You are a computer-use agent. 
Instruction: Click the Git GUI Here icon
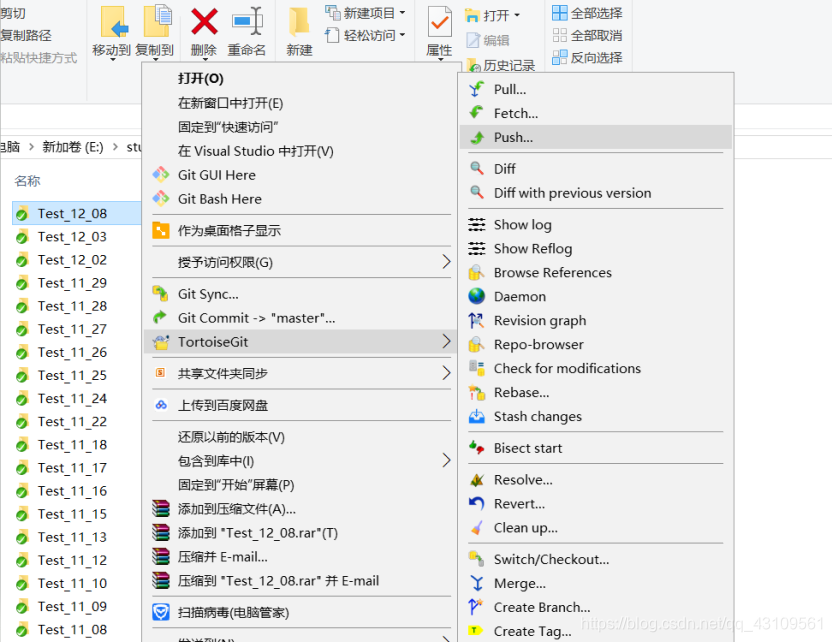tap(161, 175)
